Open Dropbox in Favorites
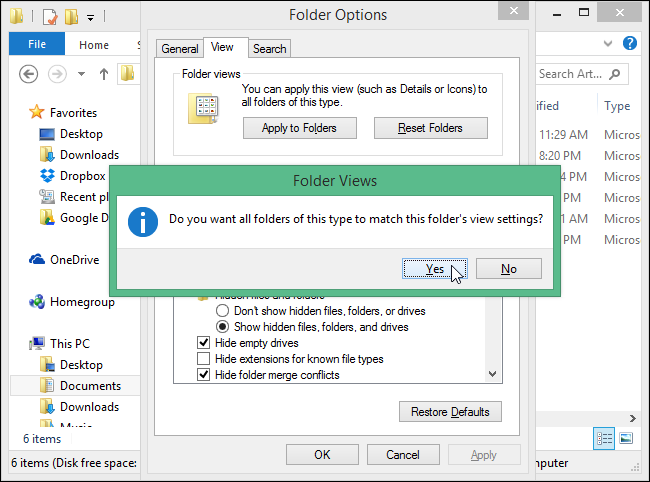 82,176
